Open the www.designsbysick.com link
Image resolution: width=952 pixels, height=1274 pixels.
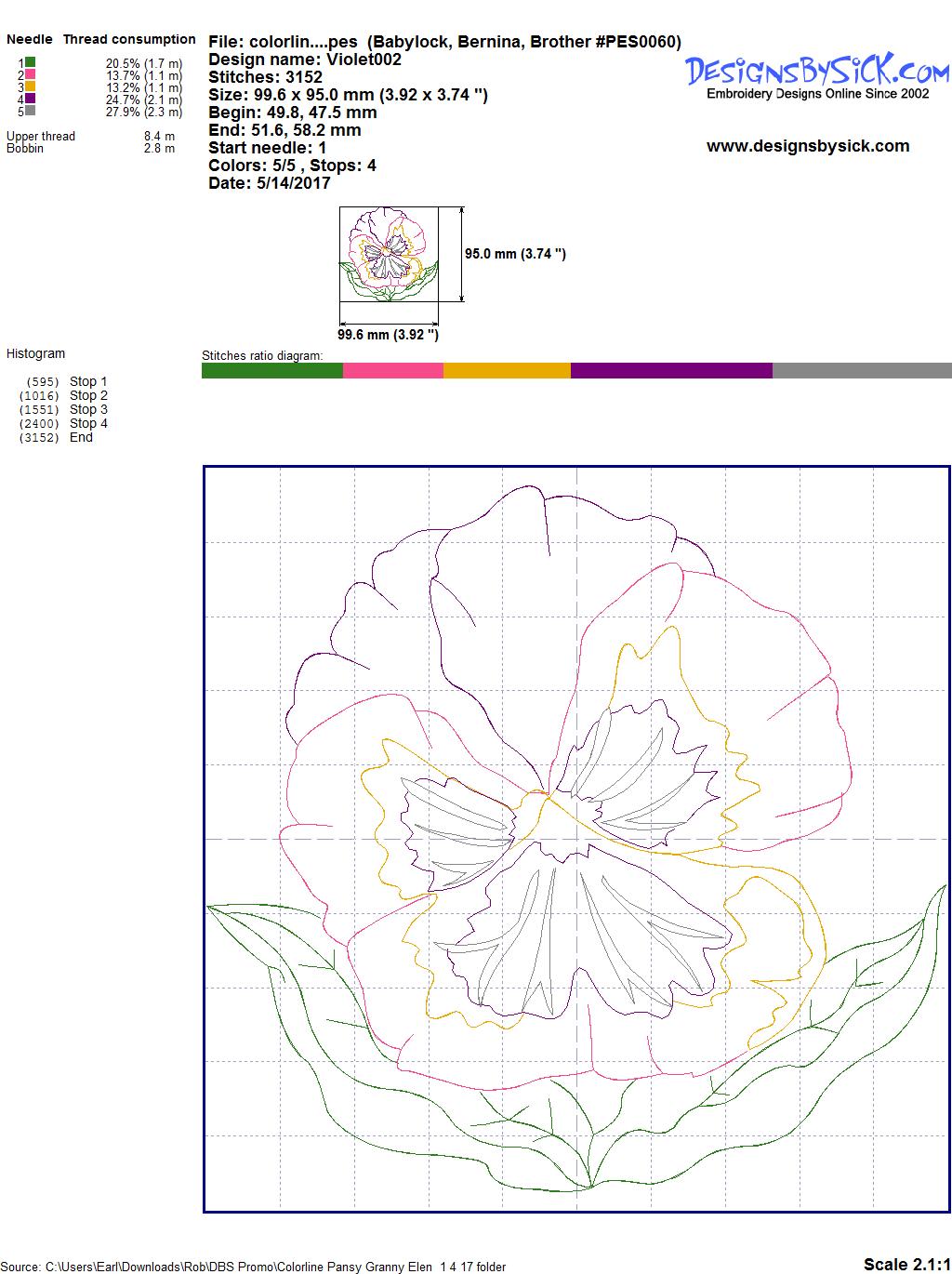tap(807, 146)
